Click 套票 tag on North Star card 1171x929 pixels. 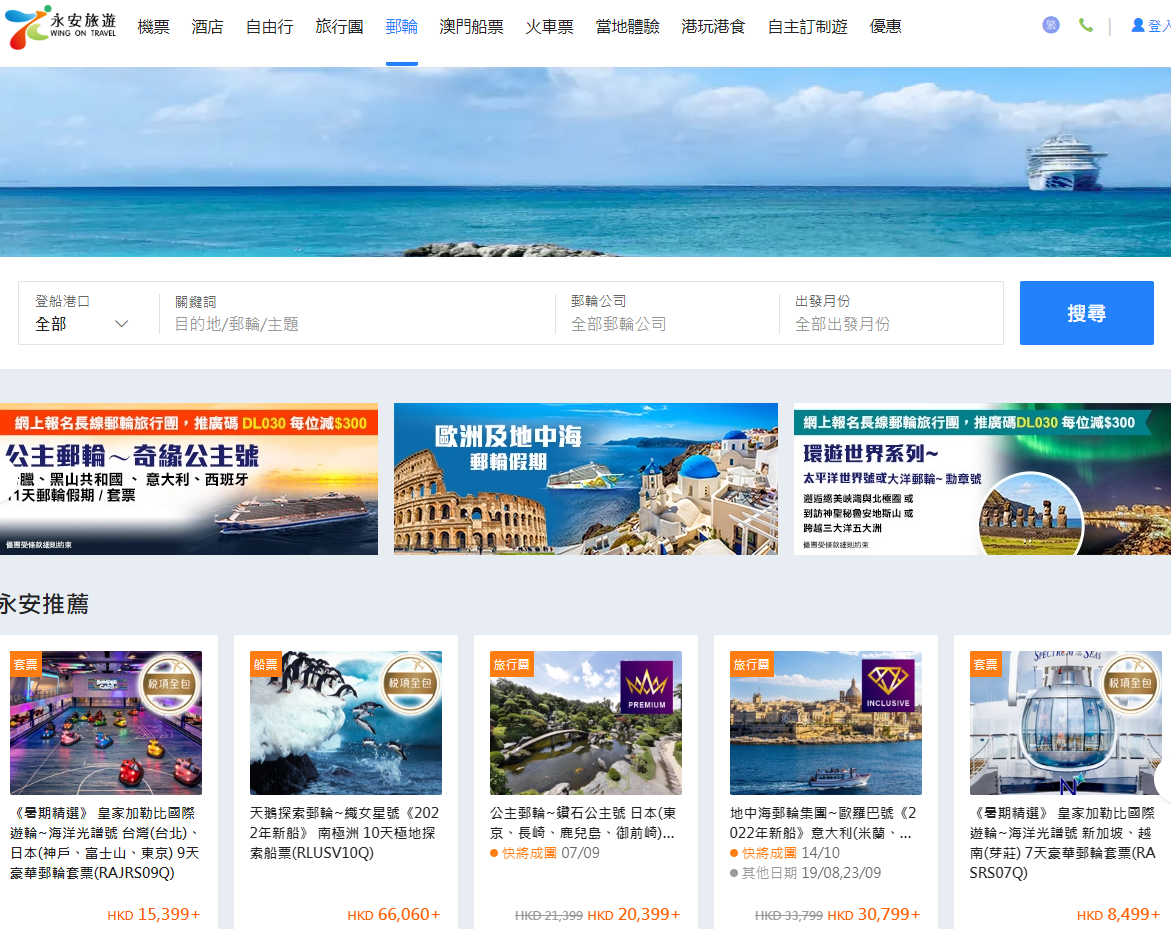pyautogui.click(x=986, y=664)
